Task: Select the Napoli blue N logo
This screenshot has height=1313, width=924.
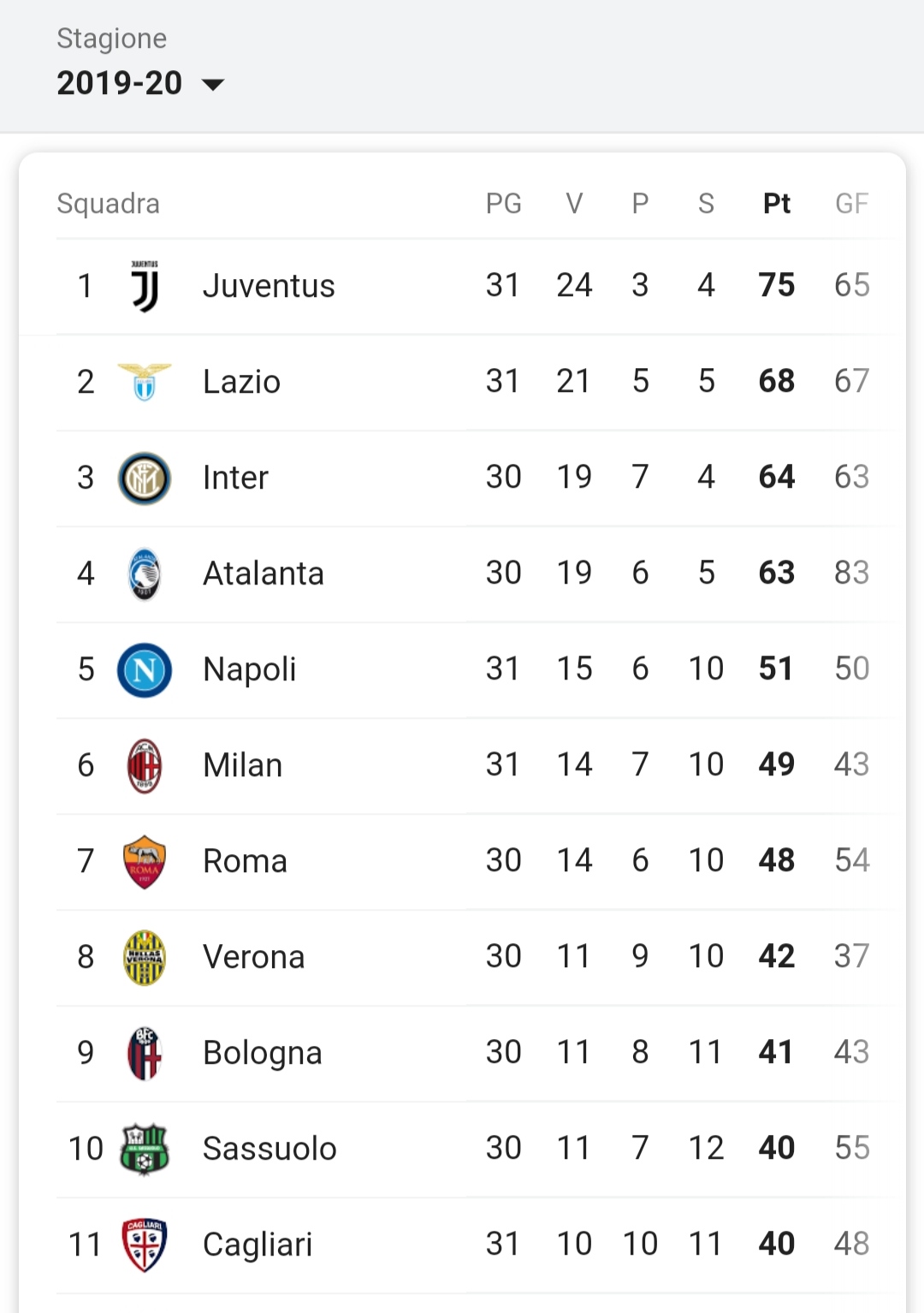Action: point(145,669)
